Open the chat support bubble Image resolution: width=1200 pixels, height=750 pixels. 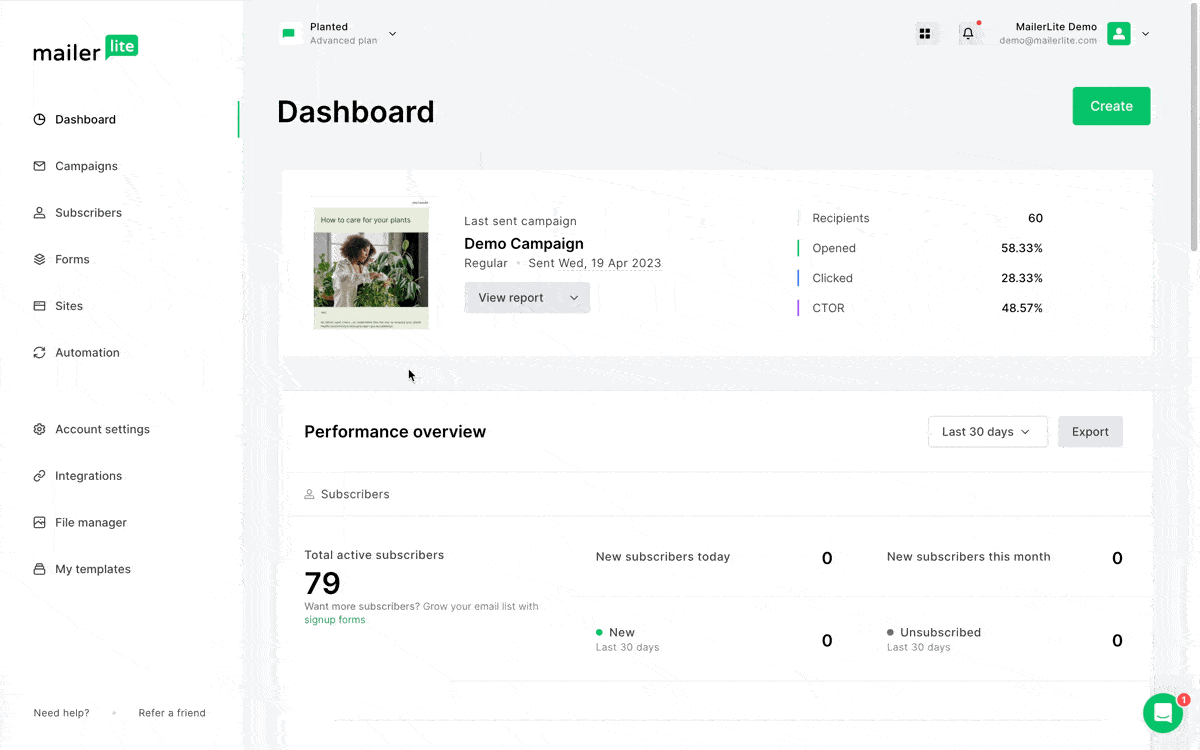point(1163,713)
